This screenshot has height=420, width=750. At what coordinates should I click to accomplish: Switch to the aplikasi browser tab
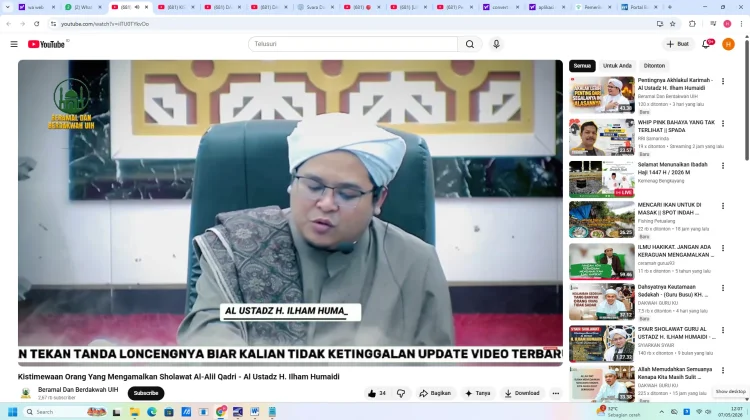click(547, 7)
